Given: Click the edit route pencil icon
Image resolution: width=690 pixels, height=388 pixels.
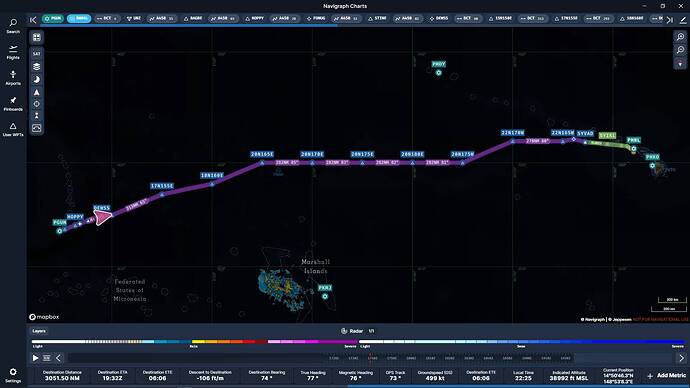Looking at the screenshot, I should (x=683, y=19).
